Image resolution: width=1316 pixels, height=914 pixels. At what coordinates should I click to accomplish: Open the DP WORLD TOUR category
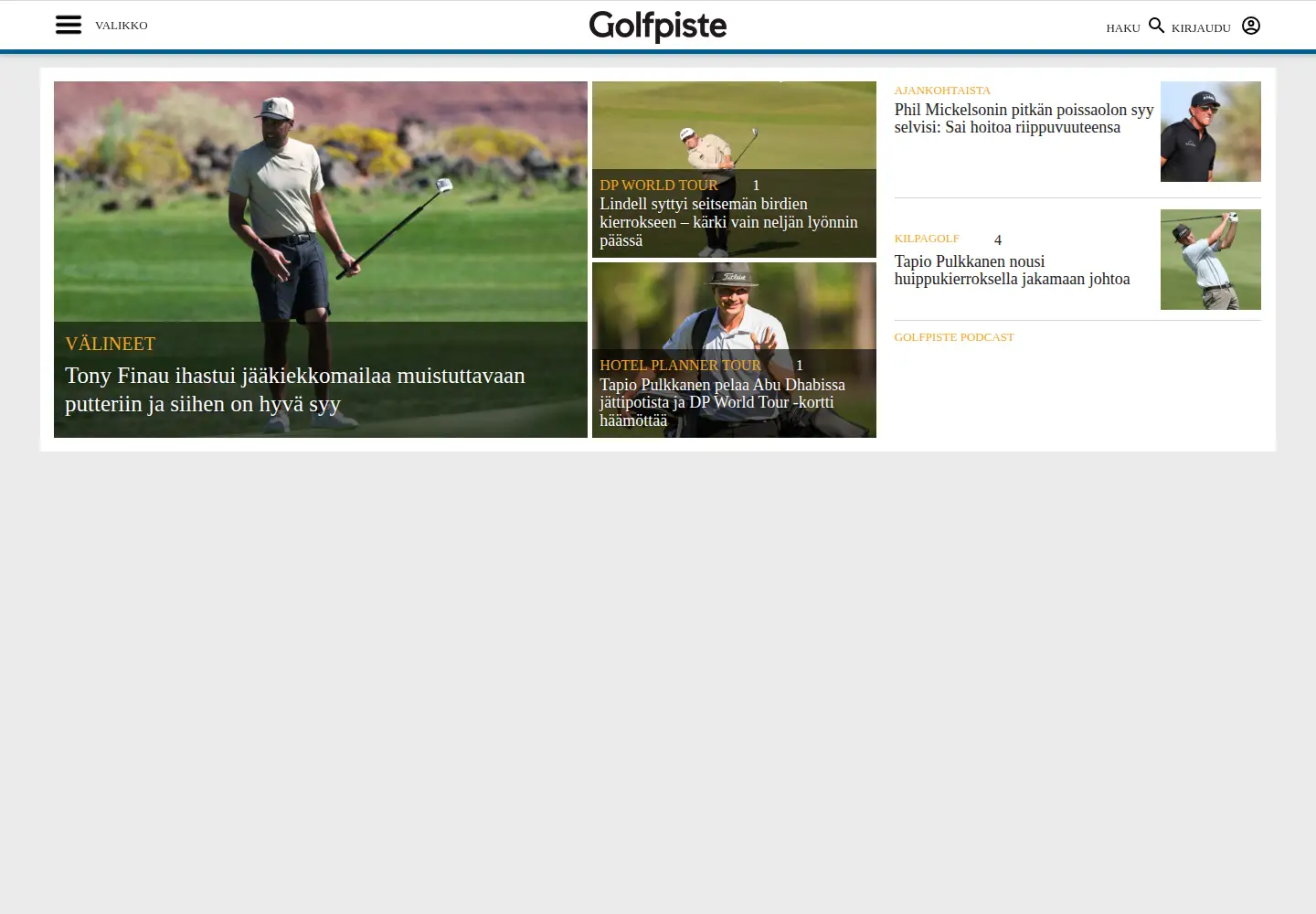pos(659,186)
